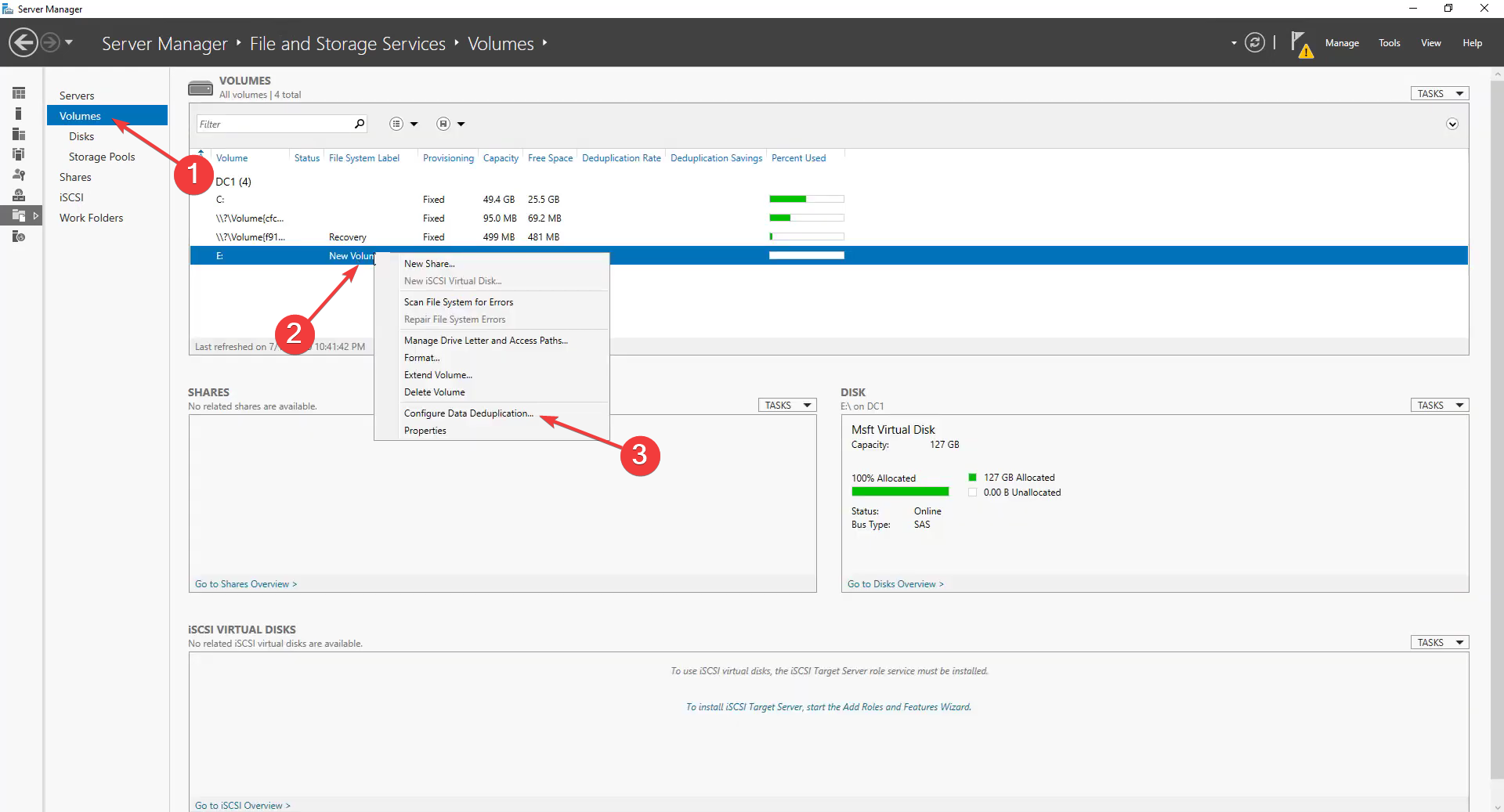Screen dimensions: 1504x812
Task: Open the Shares TASKS dropdown
Action: click(786, 405)
